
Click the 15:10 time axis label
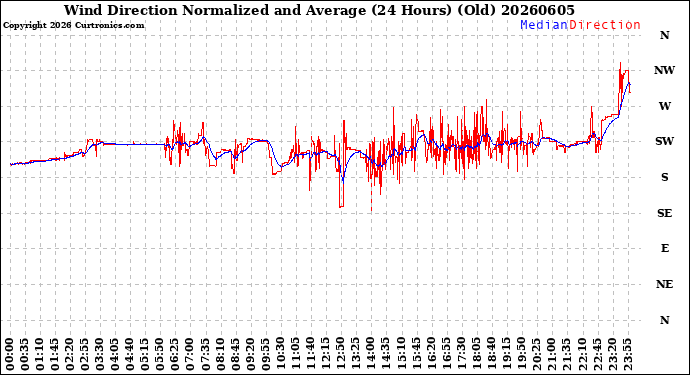(401, 354)
